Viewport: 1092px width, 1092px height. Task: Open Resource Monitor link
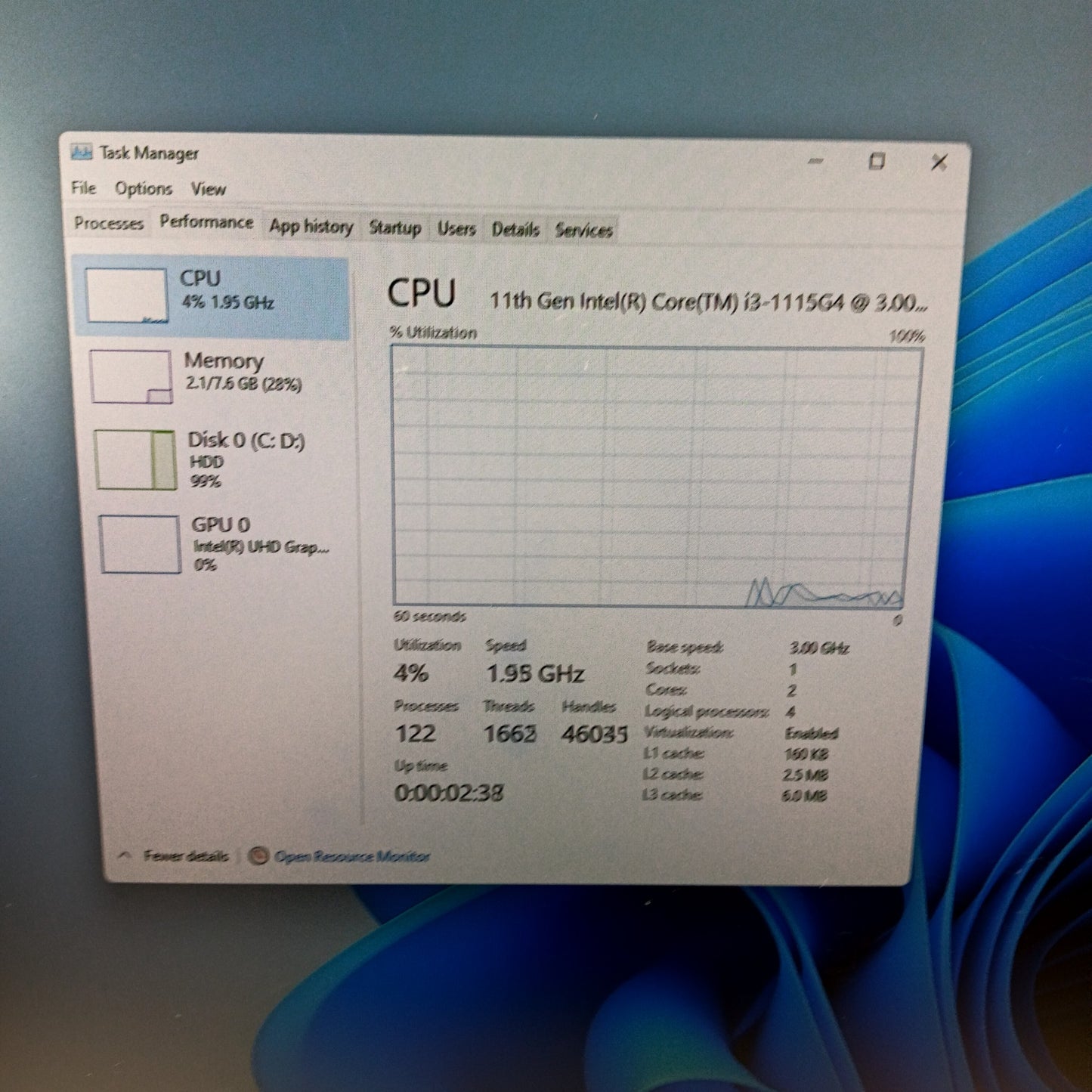(x=351, y=856)
